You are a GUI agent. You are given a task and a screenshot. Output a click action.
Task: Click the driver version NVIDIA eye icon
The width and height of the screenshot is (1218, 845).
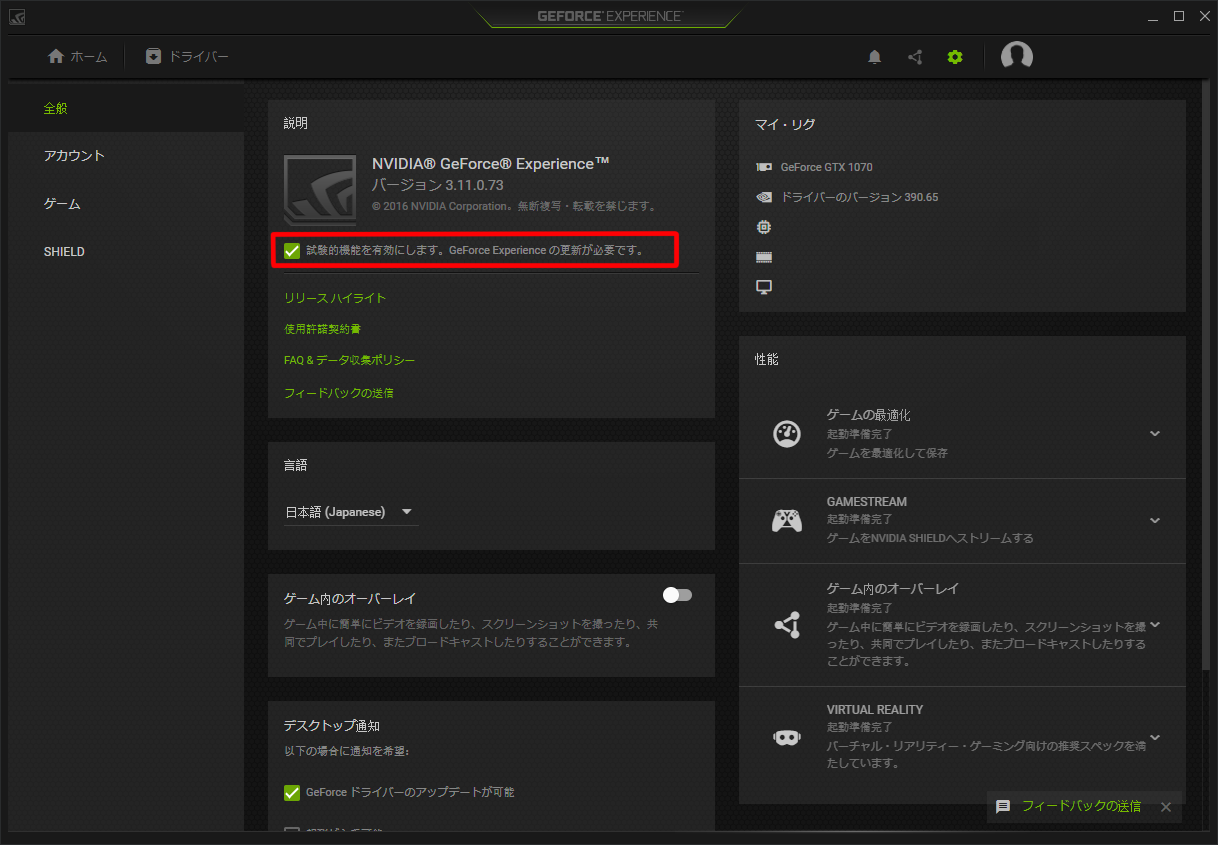[x=764, y=197]
